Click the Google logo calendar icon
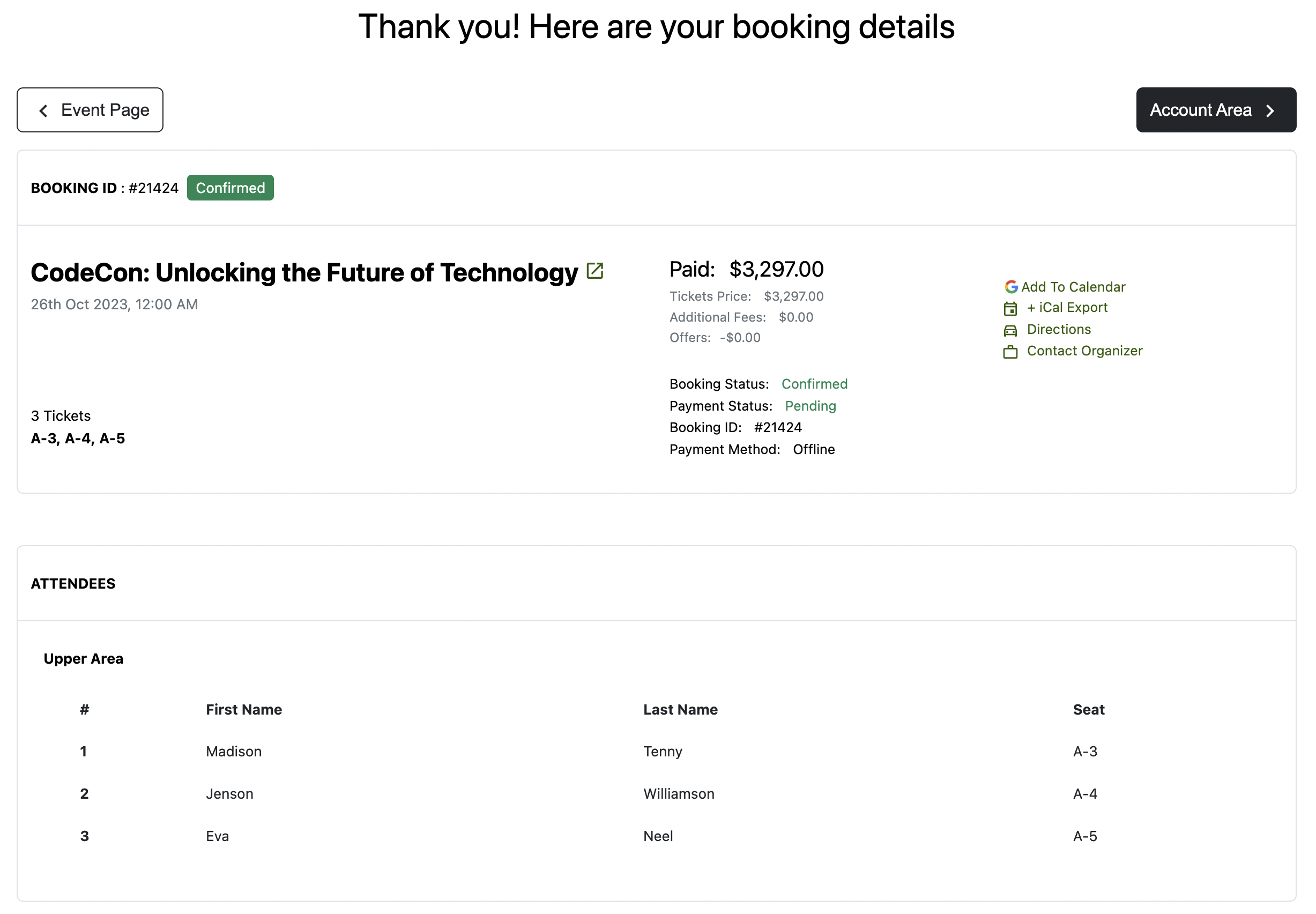 (1010, 287)
